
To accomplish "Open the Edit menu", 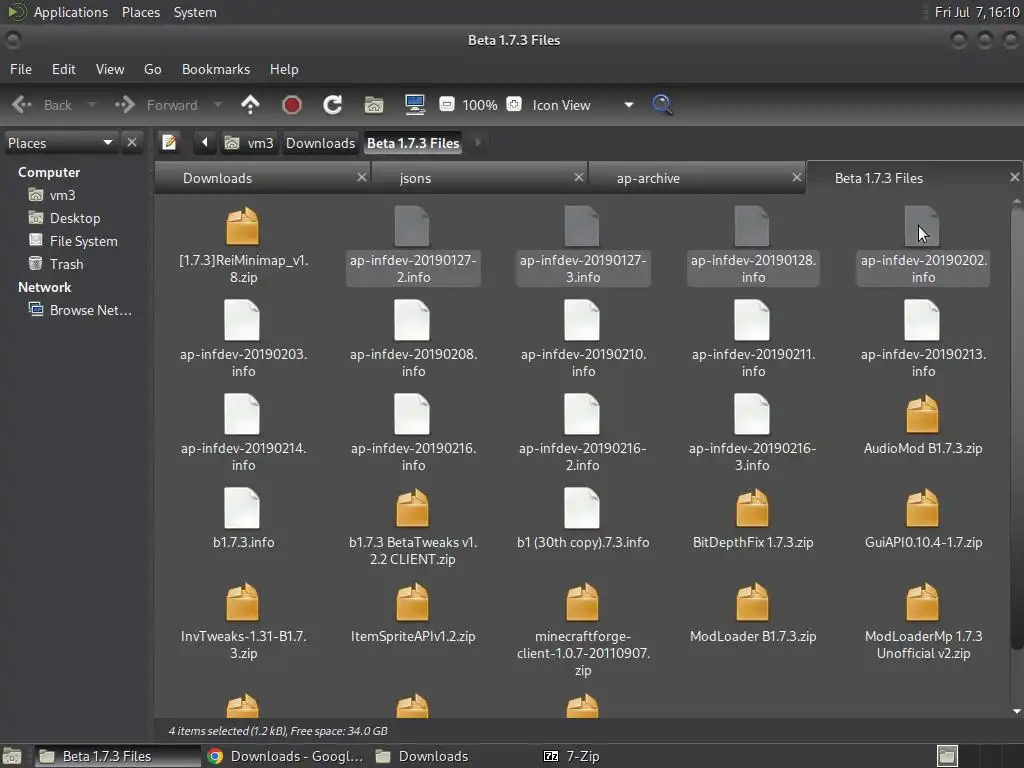I will coord(63,69).
